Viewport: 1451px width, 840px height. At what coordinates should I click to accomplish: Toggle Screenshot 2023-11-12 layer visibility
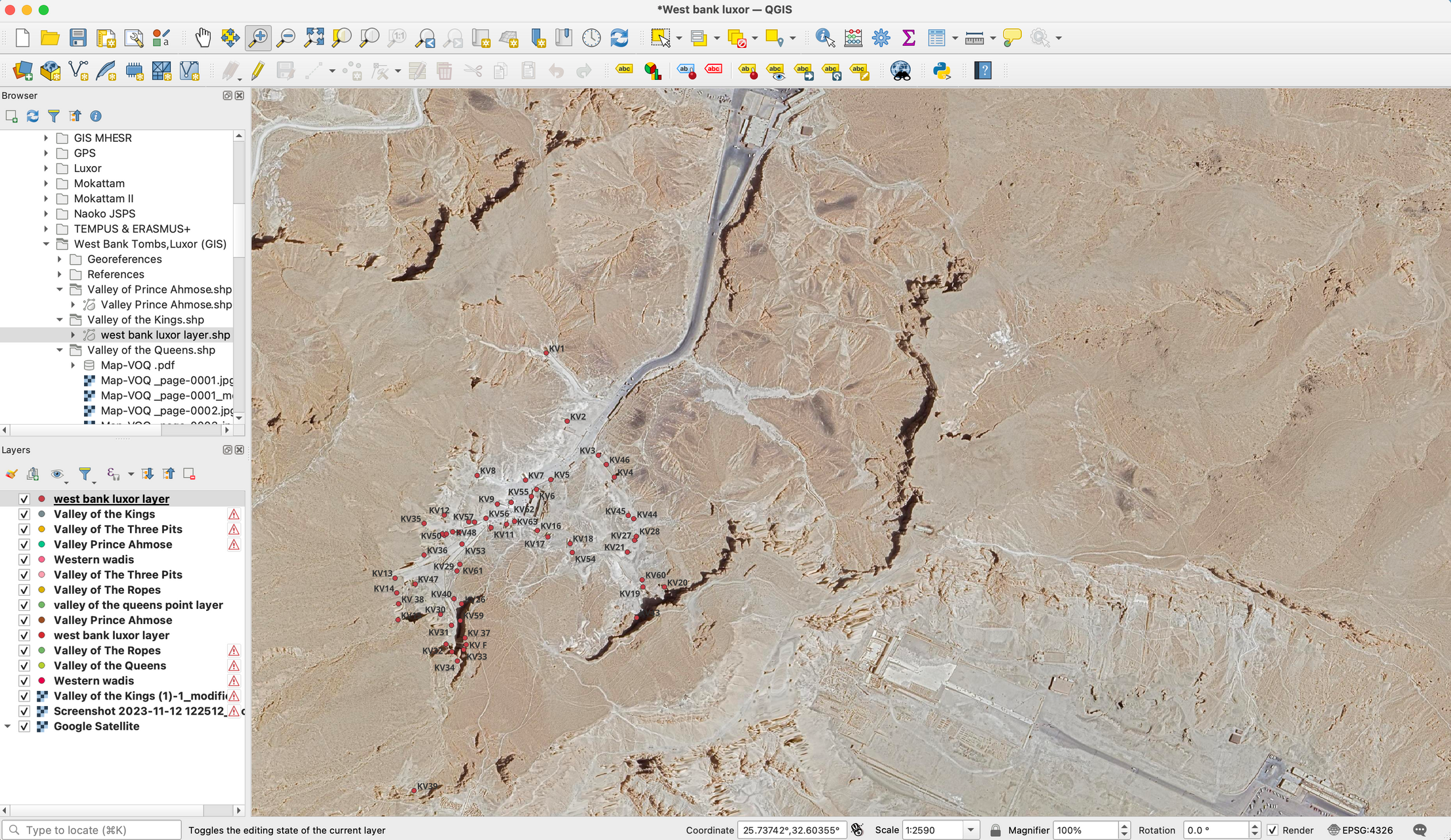24,711
